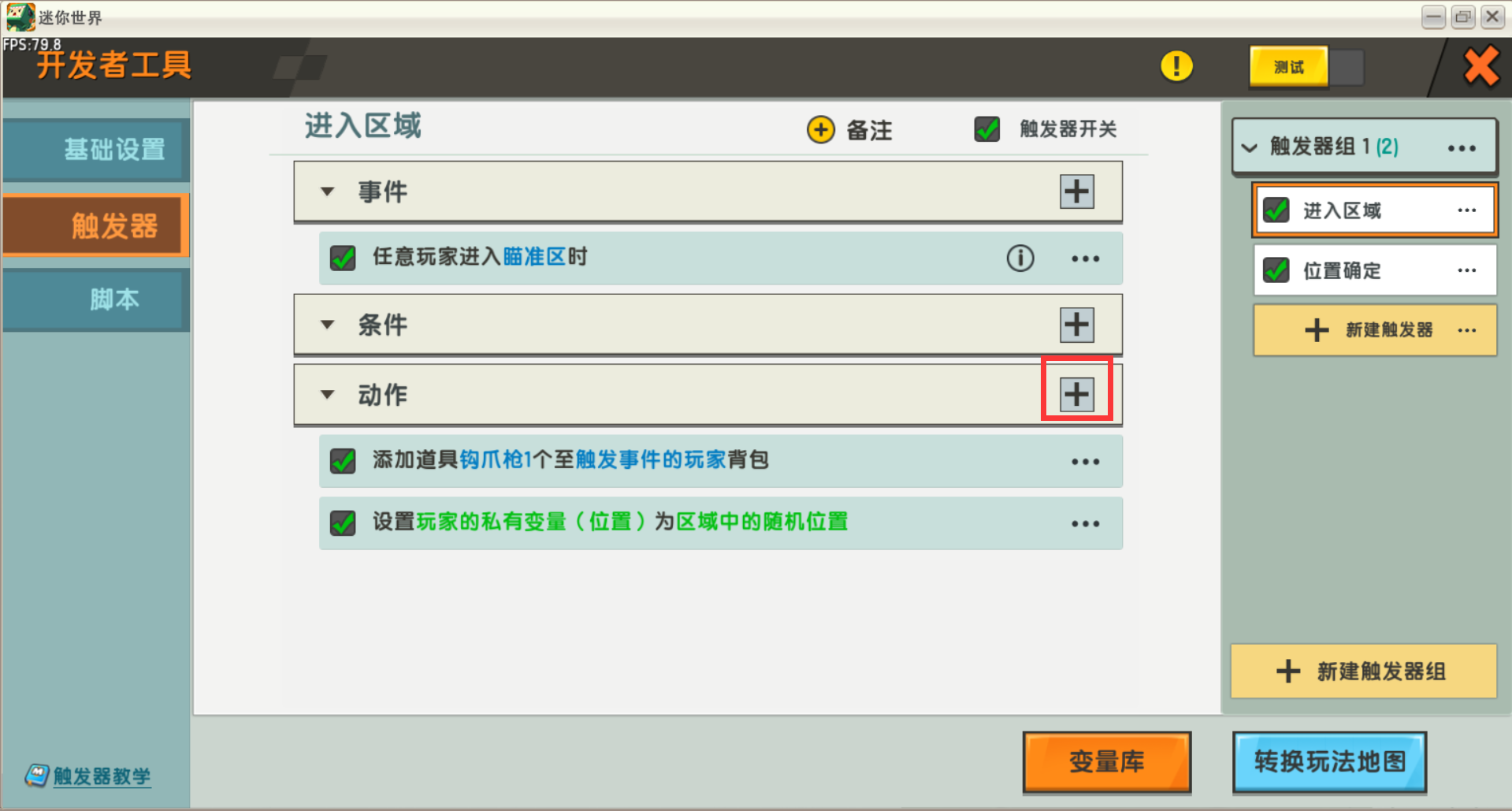This screenshot has width=1512, height=811.
Task: Uncheck the 任意玩家进入瞄准区时 event checkbox
Action: pyautogui.click(x=343, y=258)
